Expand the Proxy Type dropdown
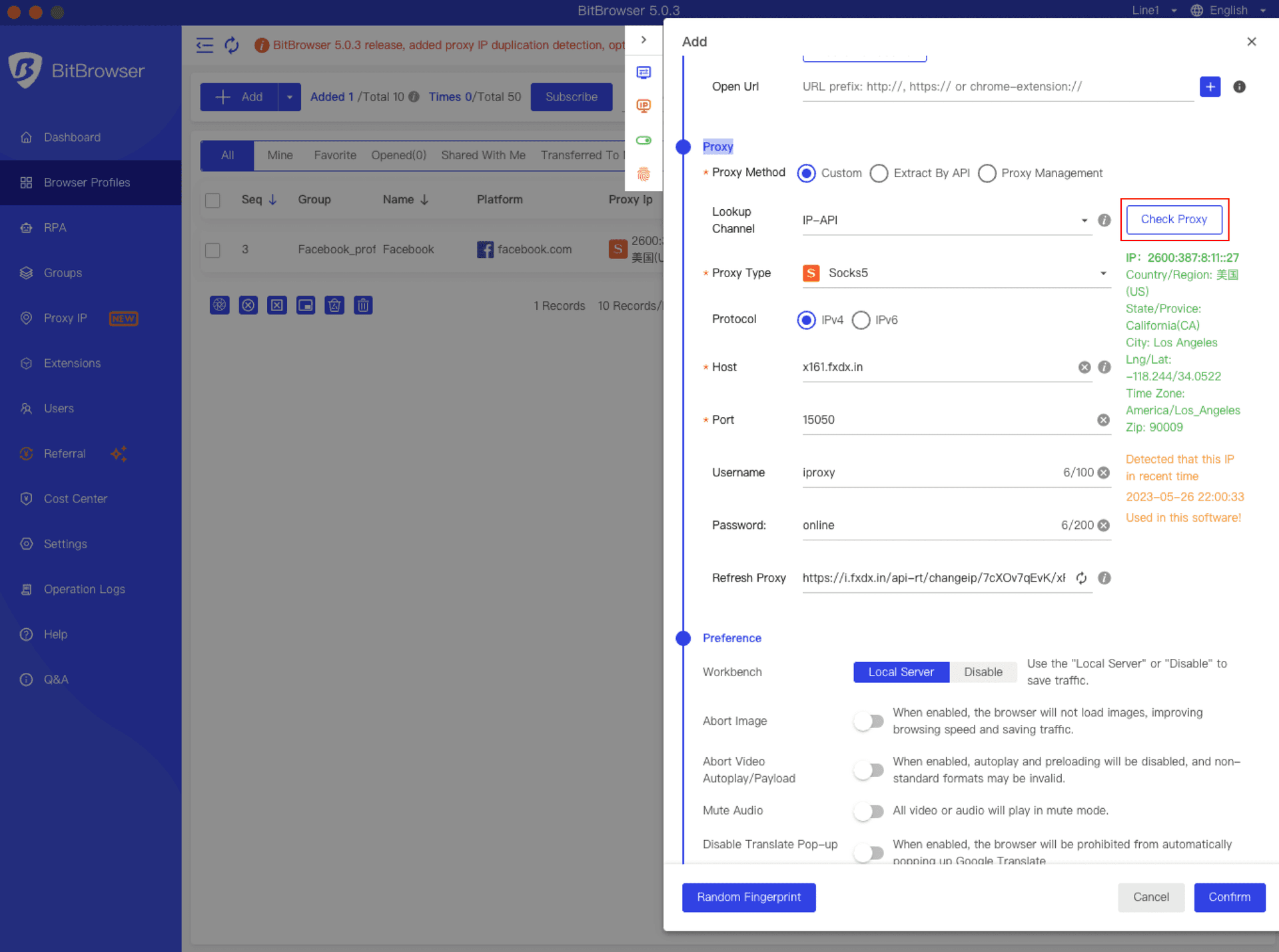The width and height of the screenshot is (1279, 952). pos(1101,273)
